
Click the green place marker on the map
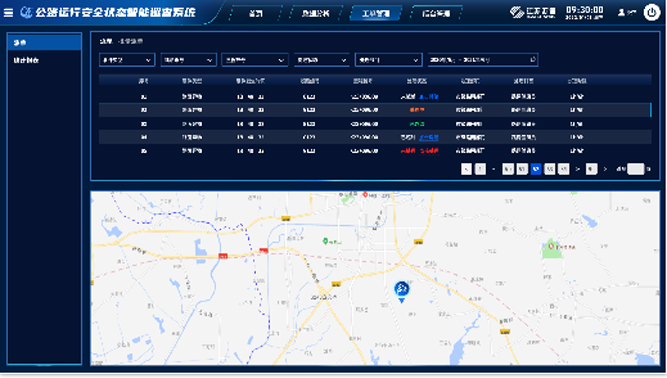[x=325, y=241]
